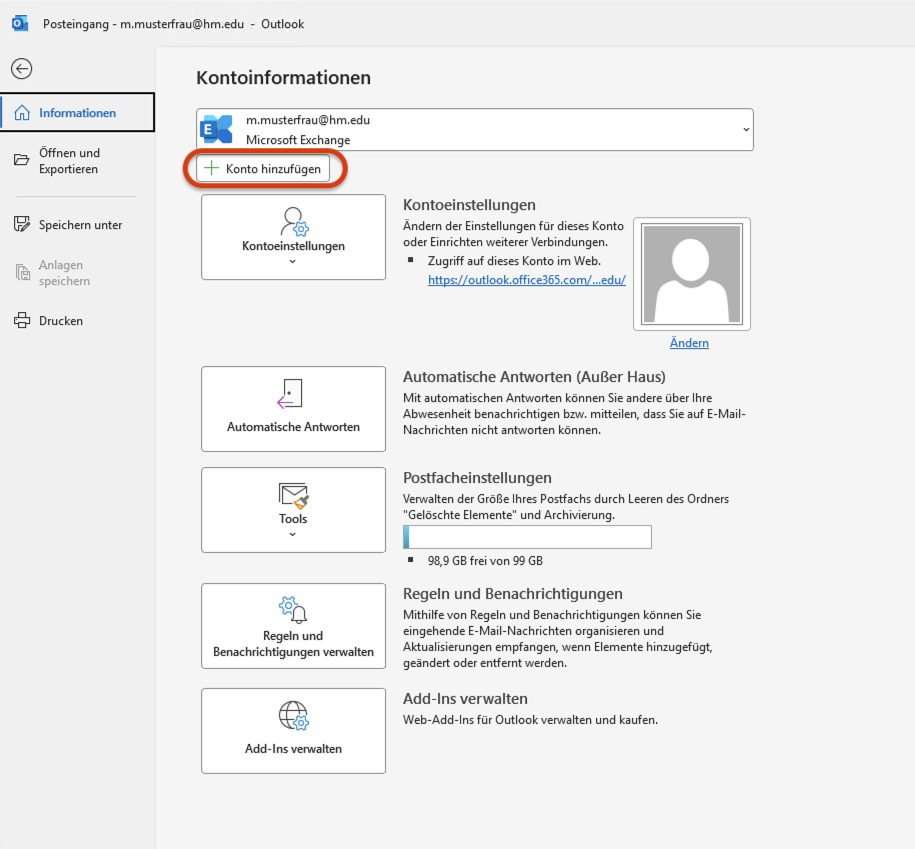Click the Add-Ins verwalten section heading
This screenshot has width=915, height=849.
click(x=465, y=698)
